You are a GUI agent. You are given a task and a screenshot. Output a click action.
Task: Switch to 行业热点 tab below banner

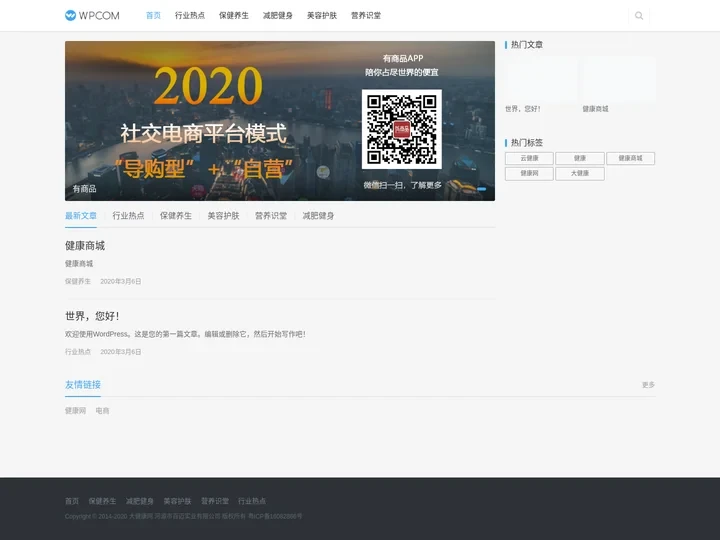coord(128,216)
